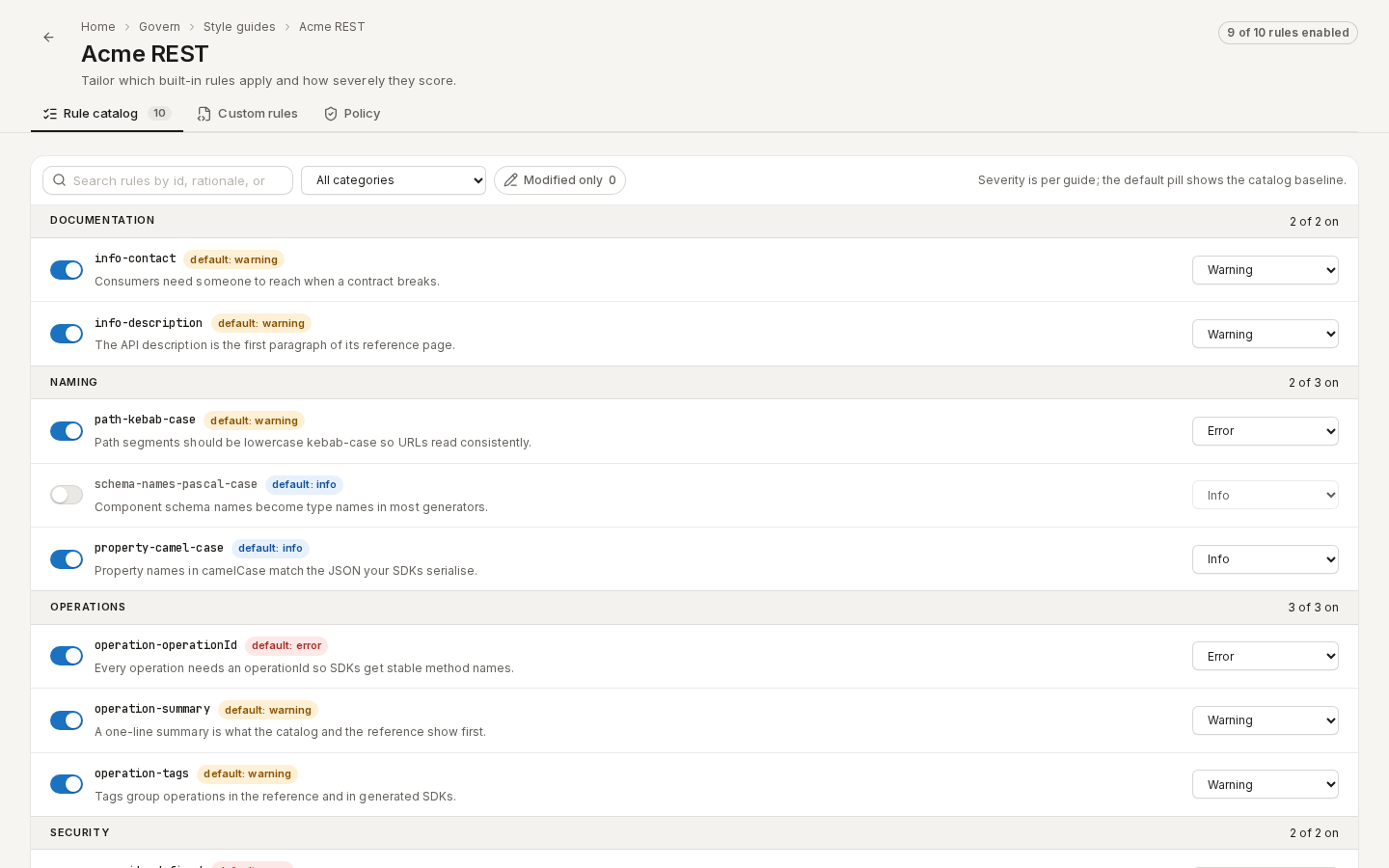This screenshot has height=868, width=1389.
Task: Click the Acme REST breadcrumb item
Action: (x=332, y=27)
